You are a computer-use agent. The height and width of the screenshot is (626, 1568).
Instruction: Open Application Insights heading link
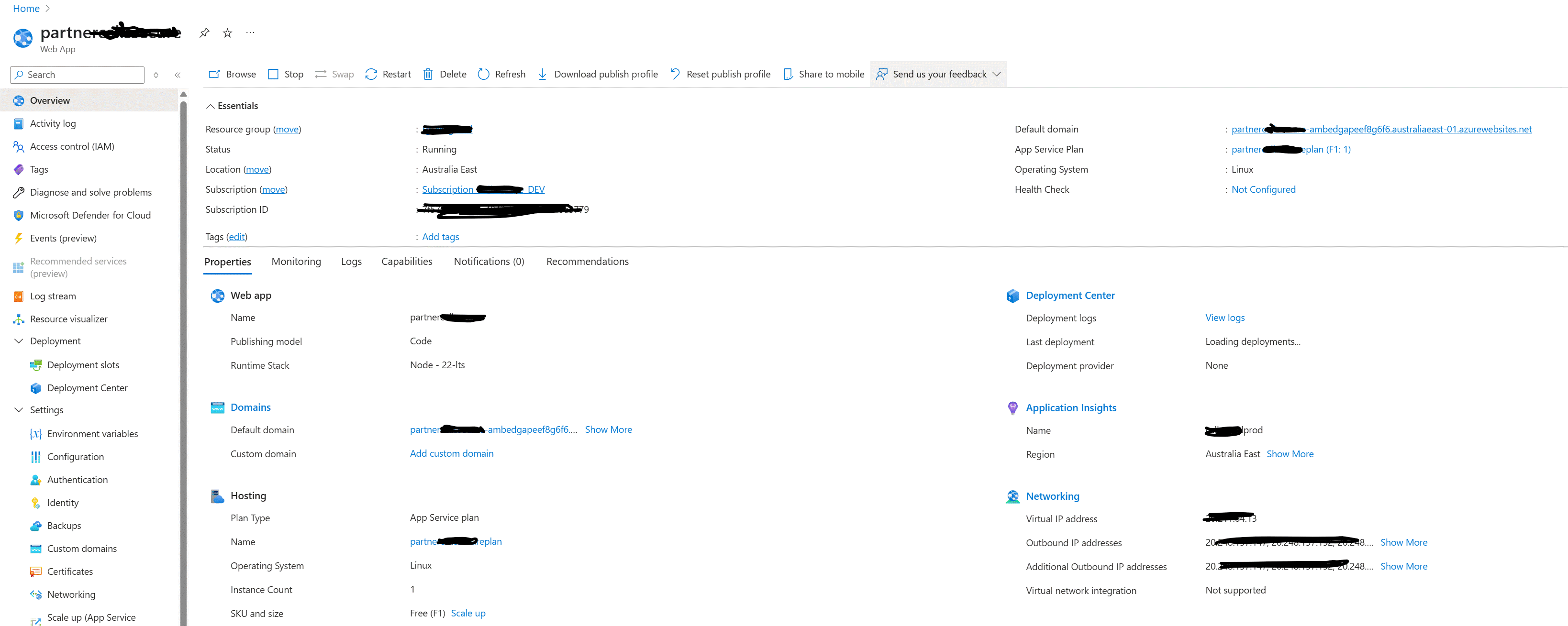(1071, 408)
